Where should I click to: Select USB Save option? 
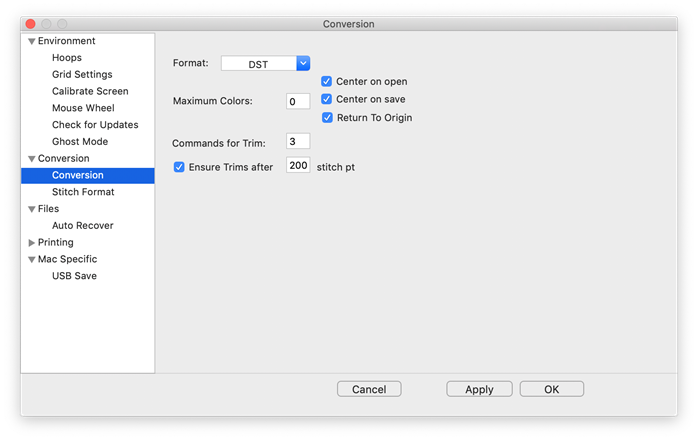pyautogui.click(x=74, y=276)
